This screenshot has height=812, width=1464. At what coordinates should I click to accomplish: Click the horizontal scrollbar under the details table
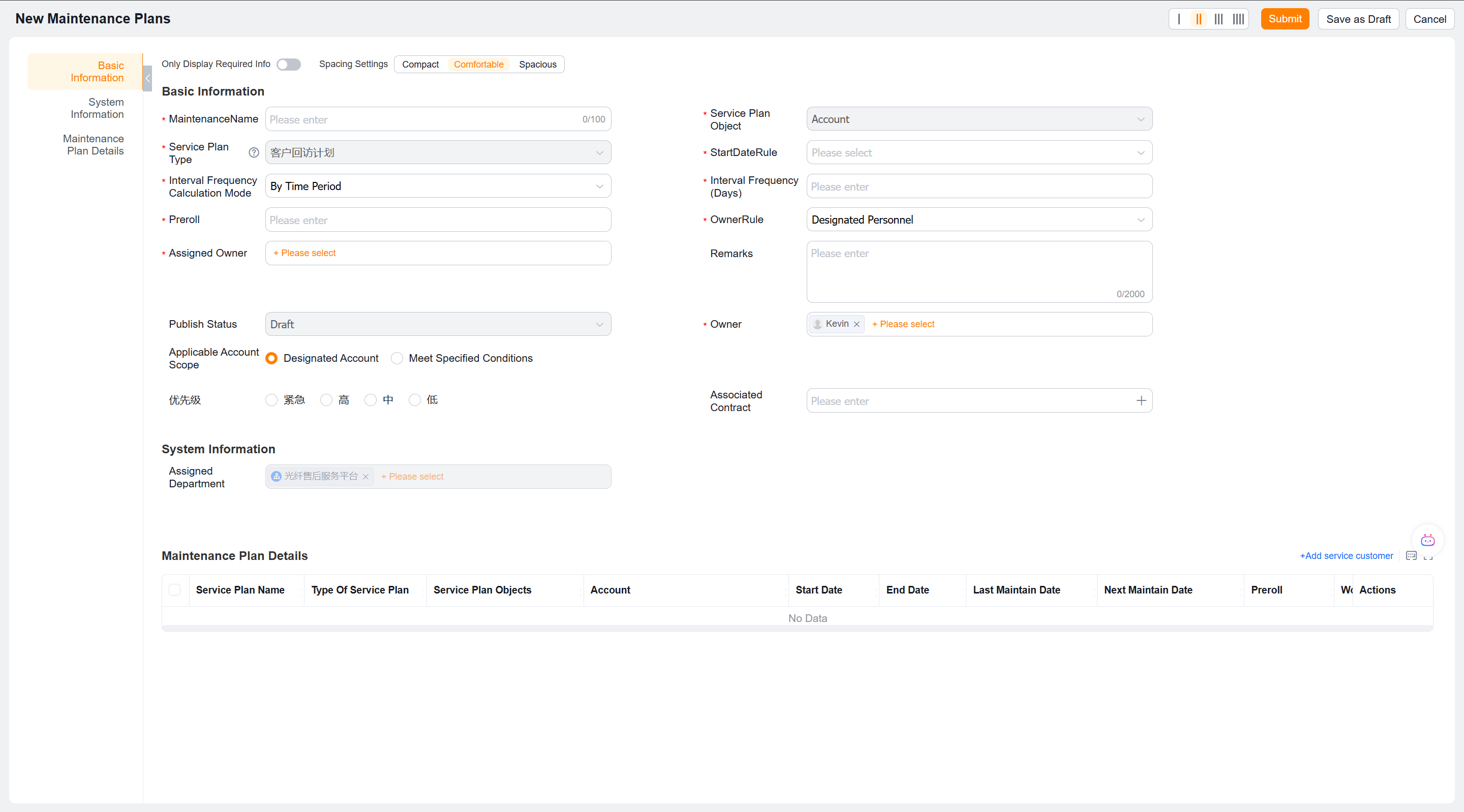tap(798, 628)
